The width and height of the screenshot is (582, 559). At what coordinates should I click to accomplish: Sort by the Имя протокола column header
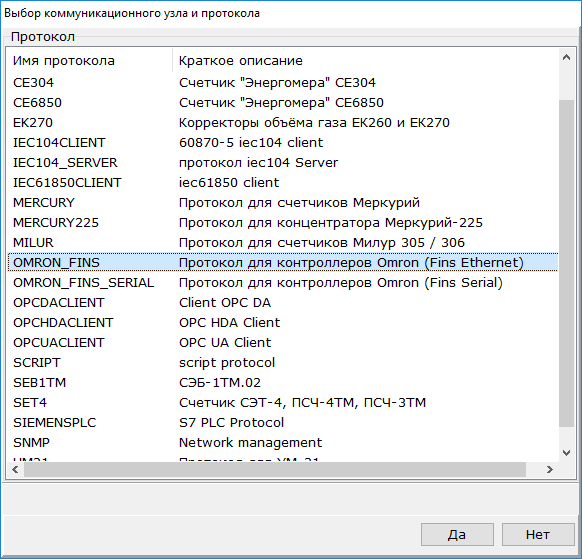coord(90,61)
